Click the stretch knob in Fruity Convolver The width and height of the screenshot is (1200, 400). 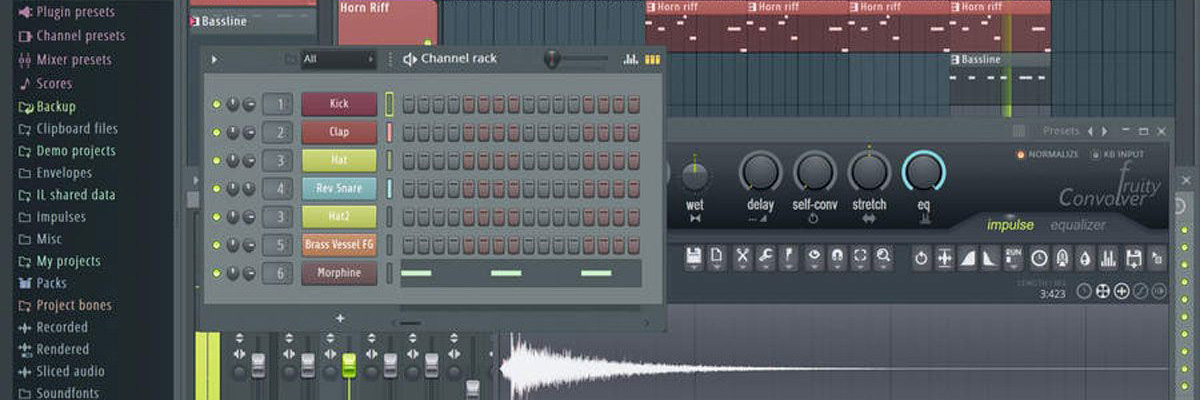[x=869, y=172]
